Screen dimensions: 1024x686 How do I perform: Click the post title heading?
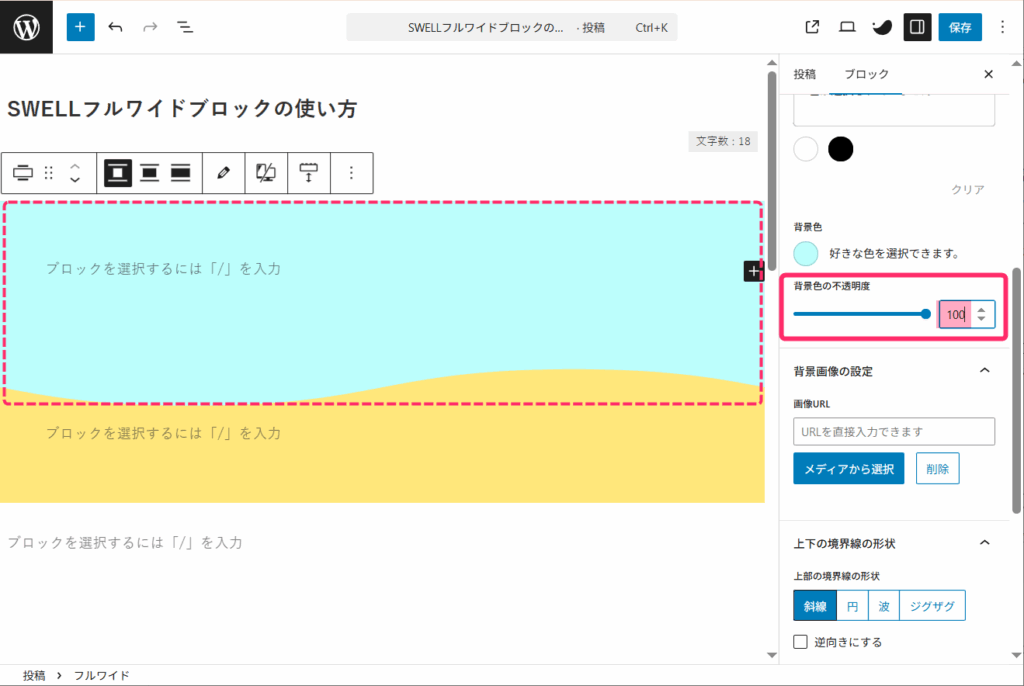(x=182, y=108)
